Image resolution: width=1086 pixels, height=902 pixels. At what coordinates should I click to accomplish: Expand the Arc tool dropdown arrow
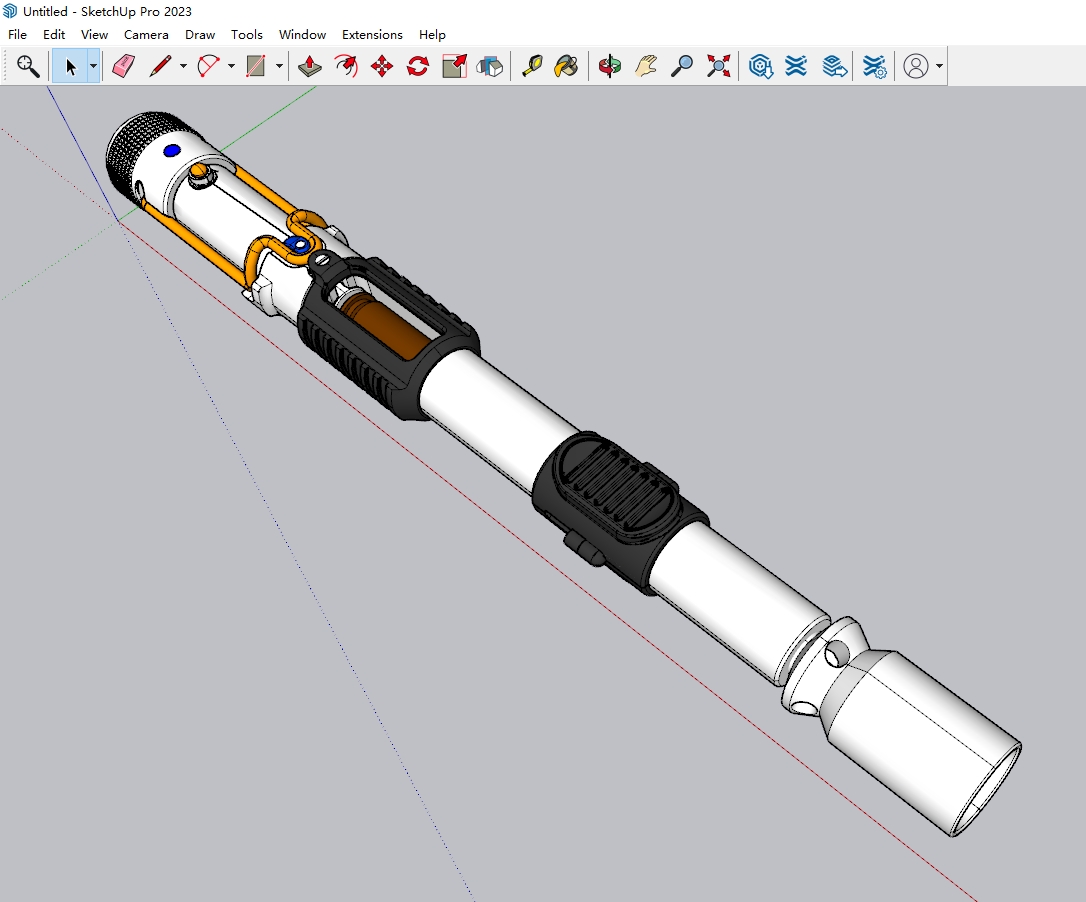click(231, 67)
